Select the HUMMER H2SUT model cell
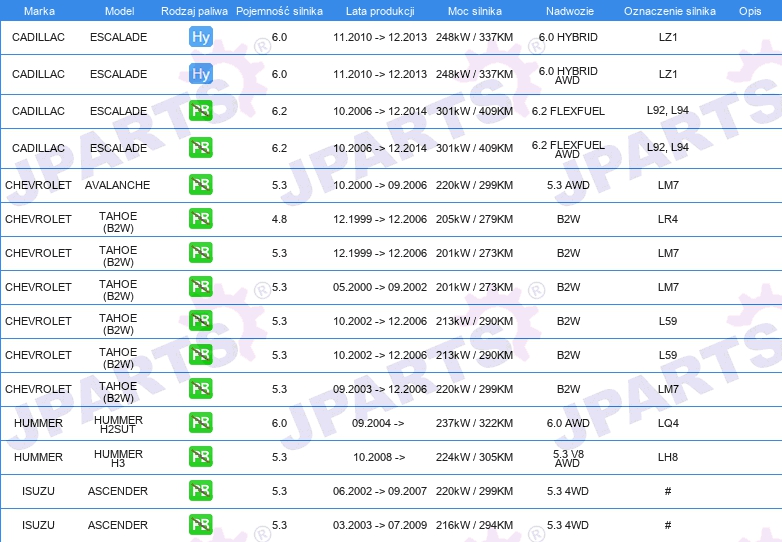This screenshot has height=542, width=782. (x=118, y=424)
